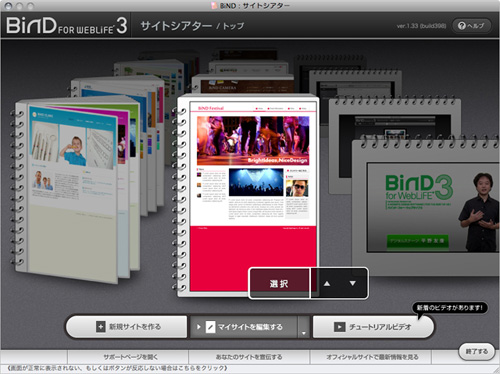The image size is (500, 374).
Task: Open サポートページを開く link
Action: tap(130, 357)
